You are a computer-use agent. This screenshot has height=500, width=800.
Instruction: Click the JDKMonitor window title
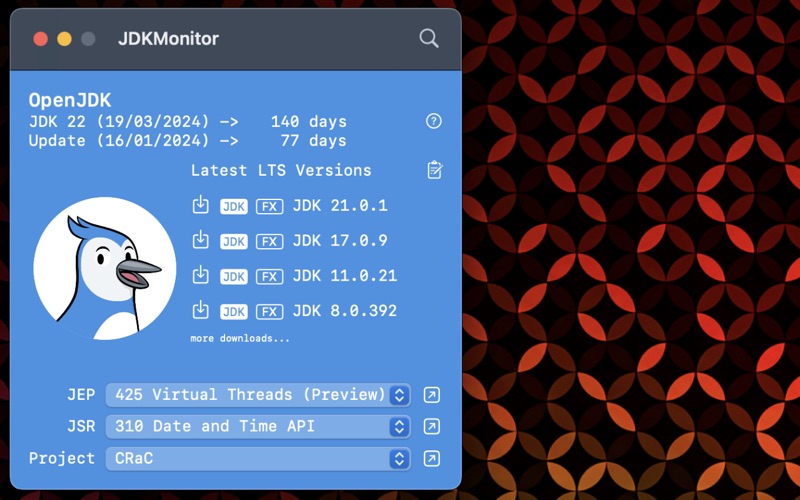pyautogui.click(x=168, y=39)
